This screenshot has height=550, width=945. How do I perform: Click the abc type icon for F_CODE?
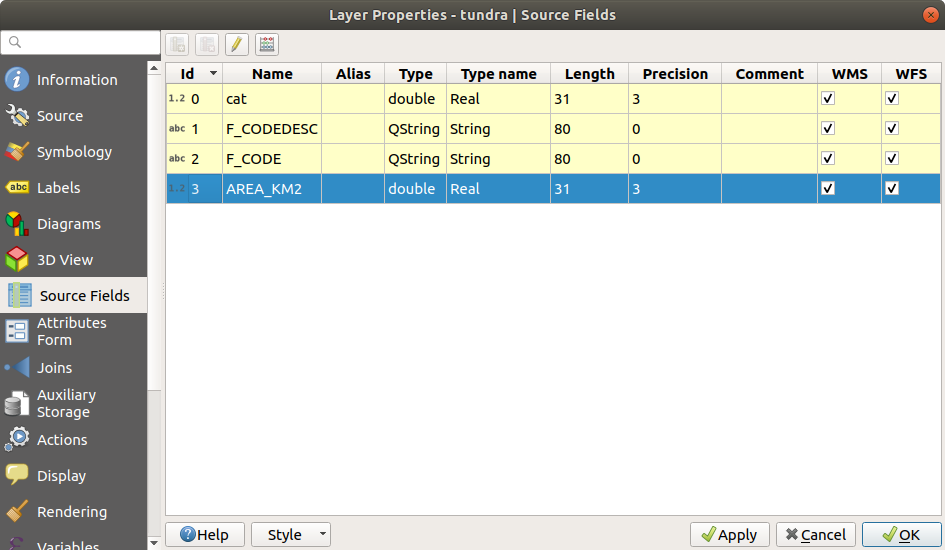[177, 158]
